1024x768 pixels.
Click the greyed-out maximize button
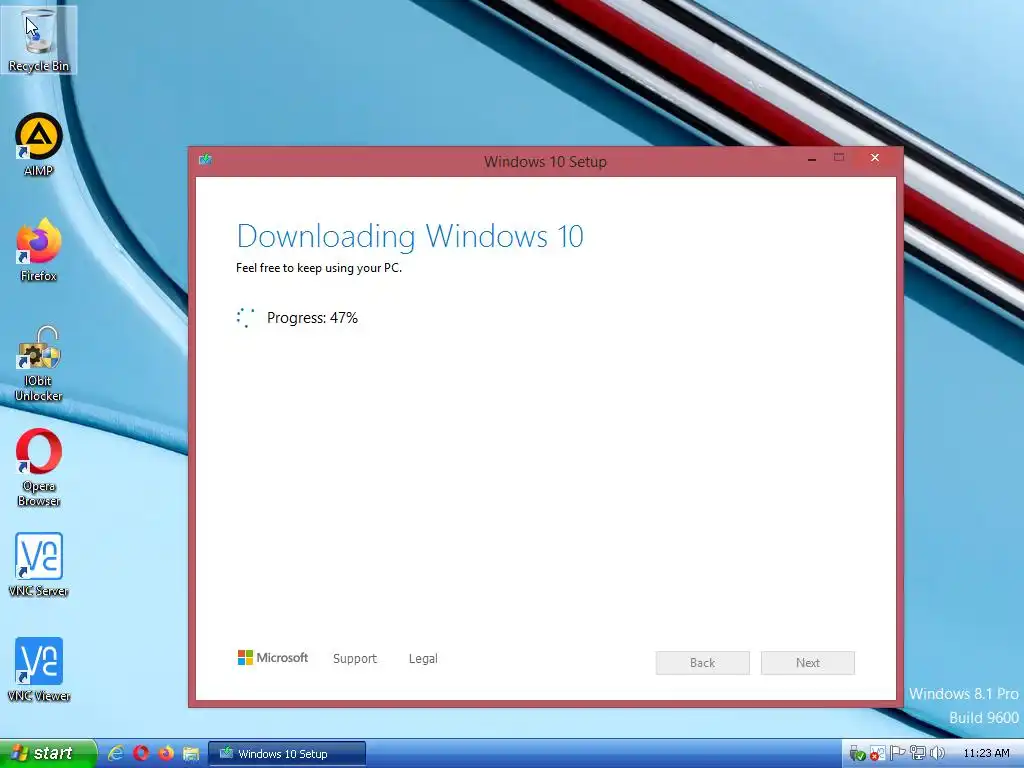point(839,157)
